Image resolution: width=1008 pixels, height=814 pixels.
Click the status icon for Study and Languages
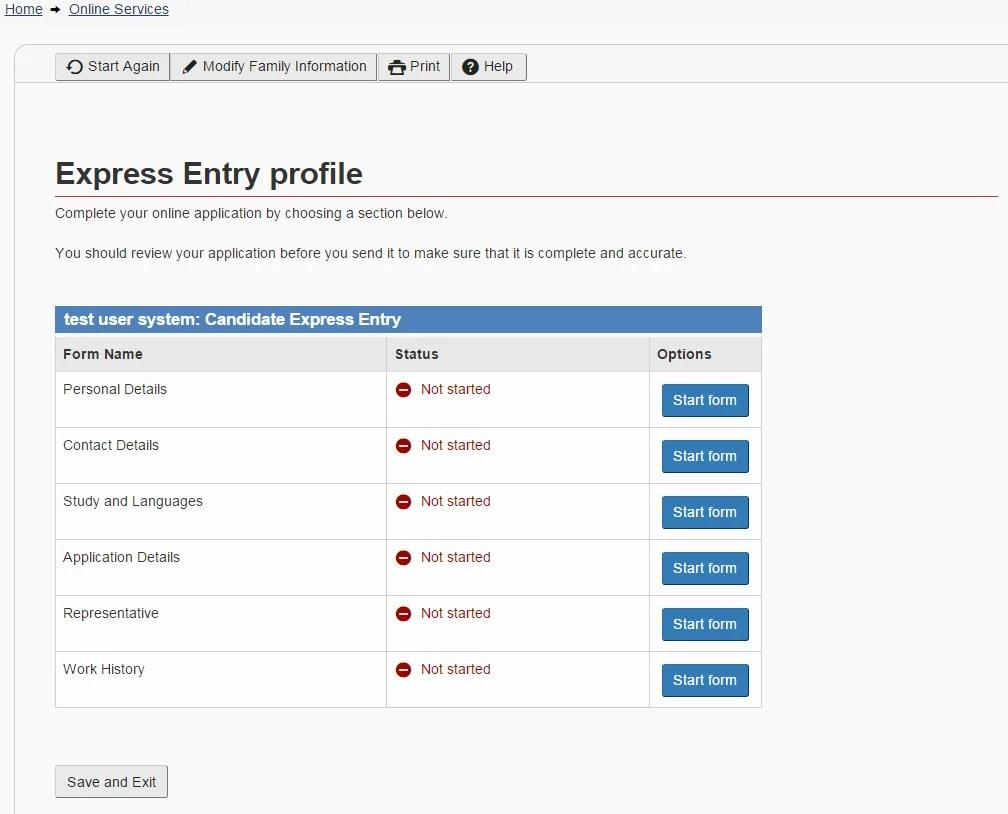pos(404,502)
